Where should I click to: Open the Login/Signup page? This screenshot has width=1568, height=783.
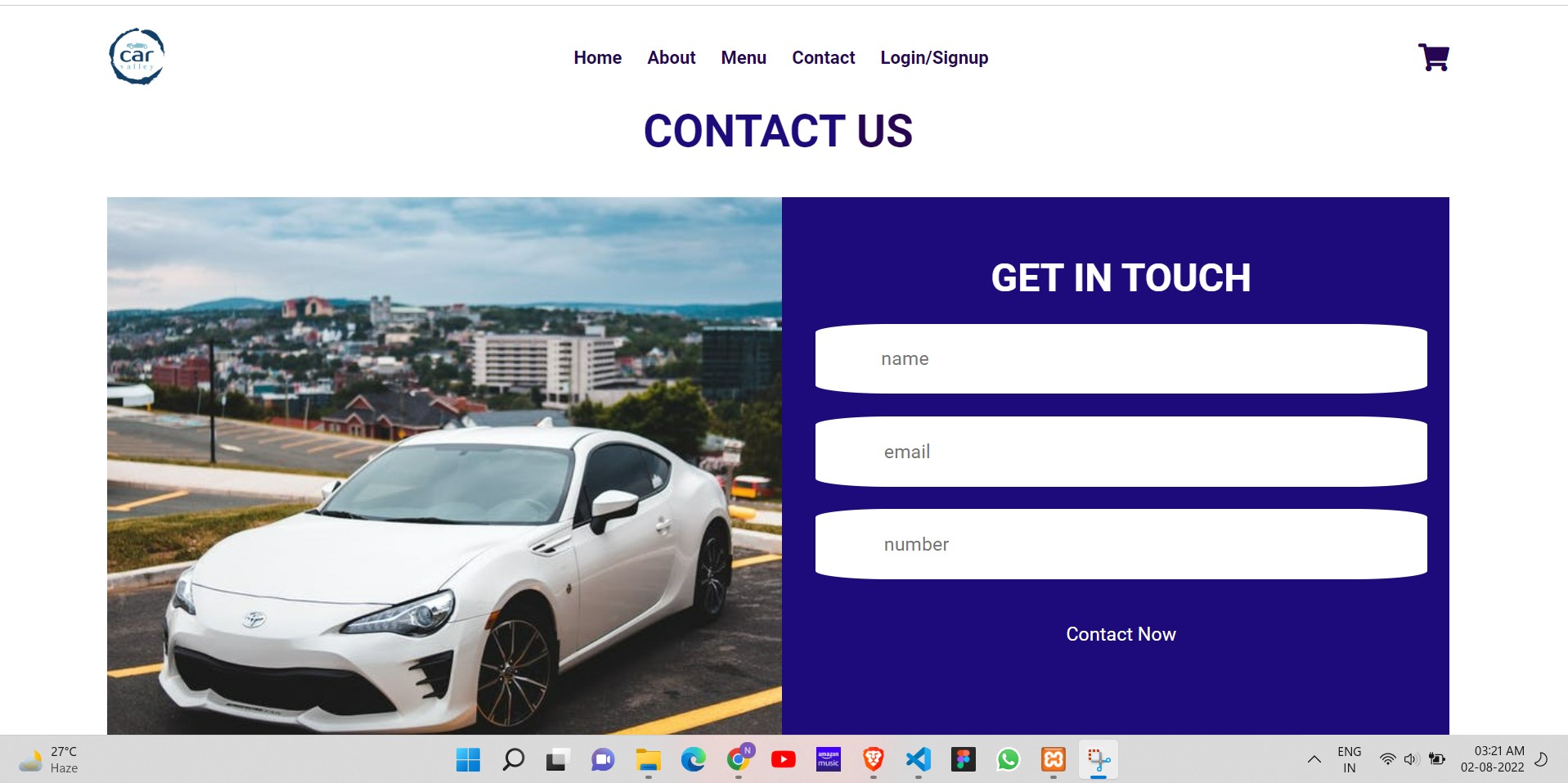click(934, 57)
